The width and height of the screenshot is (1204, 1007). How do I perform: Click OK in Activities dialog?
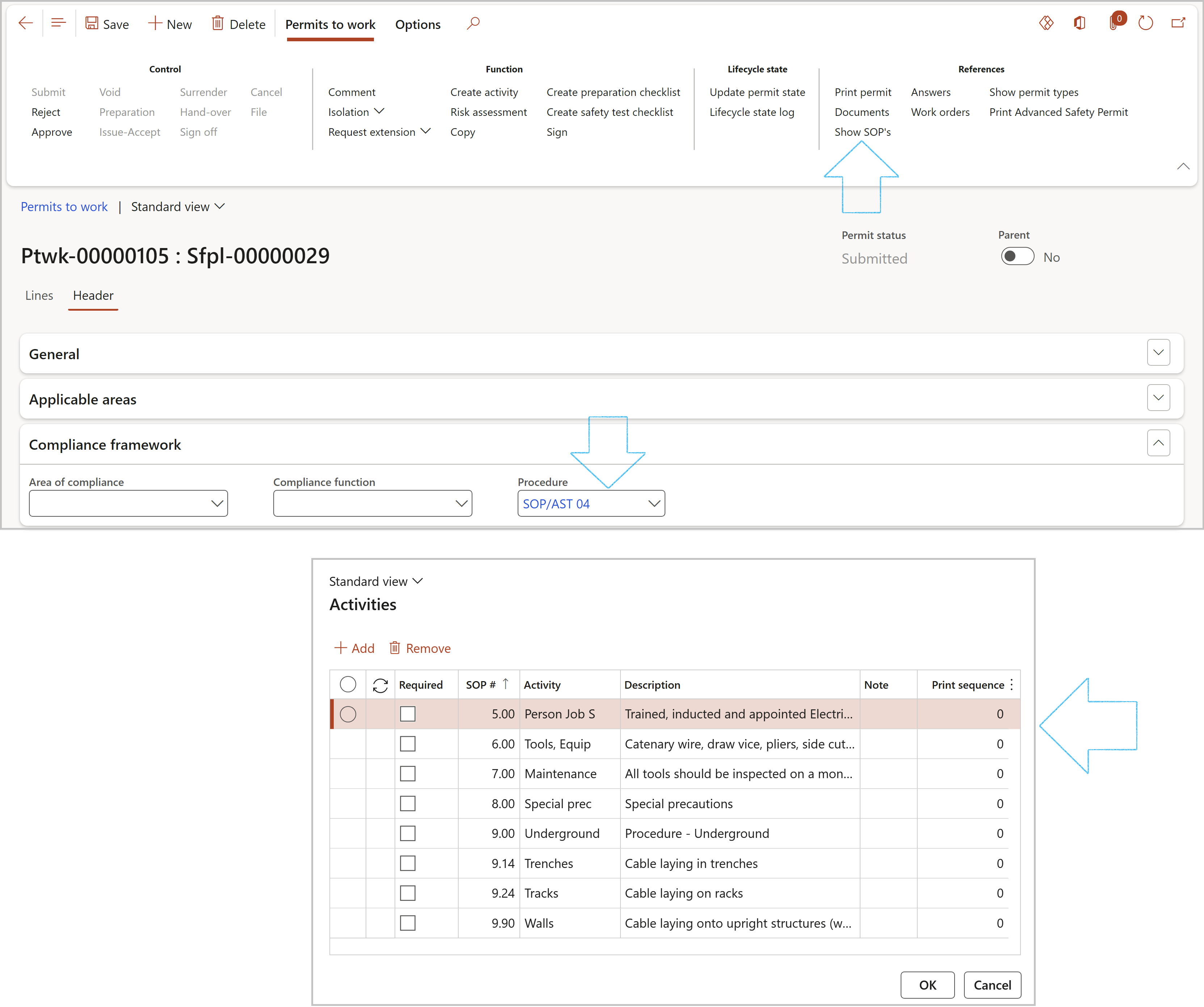click(x=928, y=985)
